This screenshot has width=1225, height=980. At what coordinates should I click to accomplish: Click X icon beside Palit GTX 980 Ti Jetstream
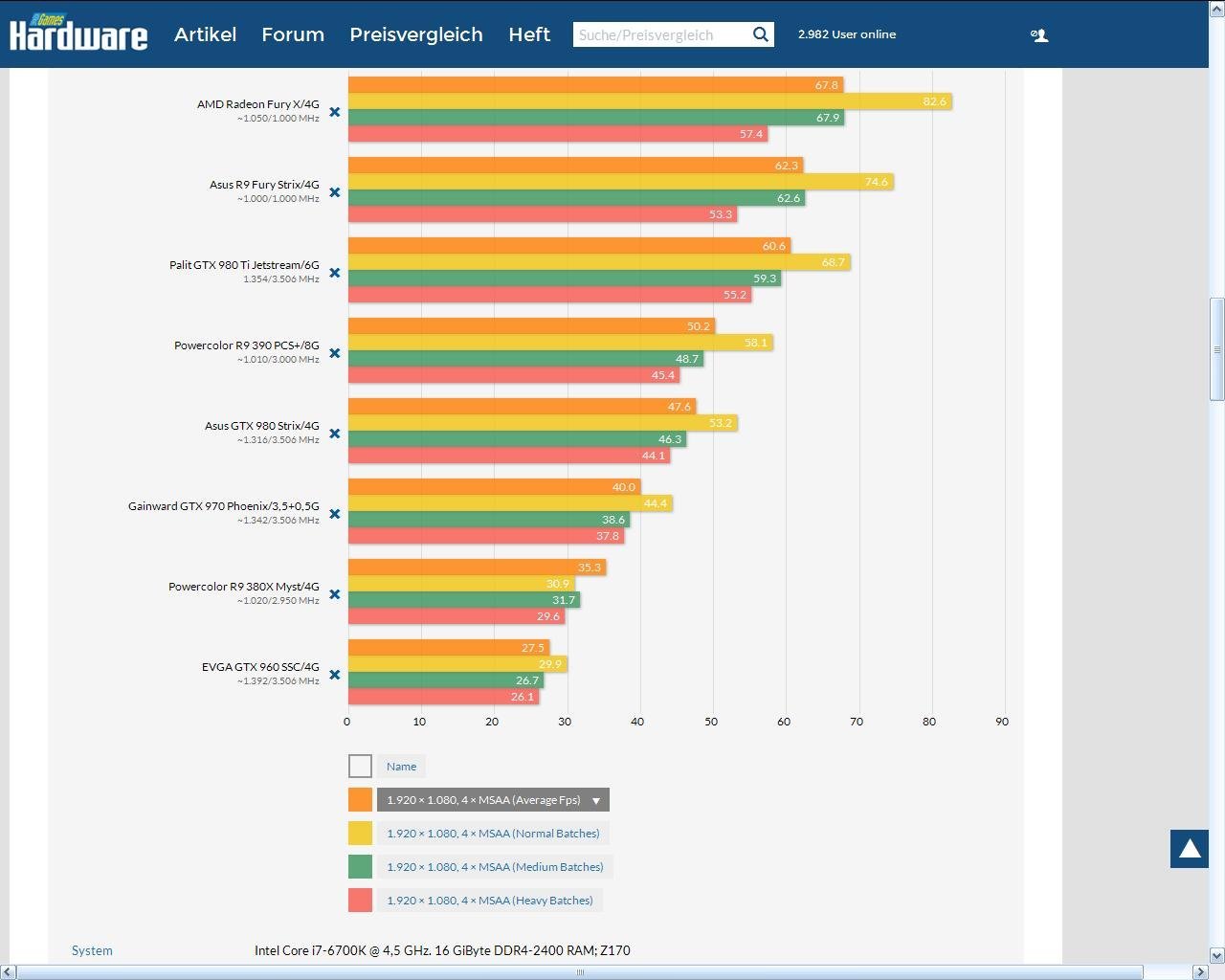click(335, 273)
